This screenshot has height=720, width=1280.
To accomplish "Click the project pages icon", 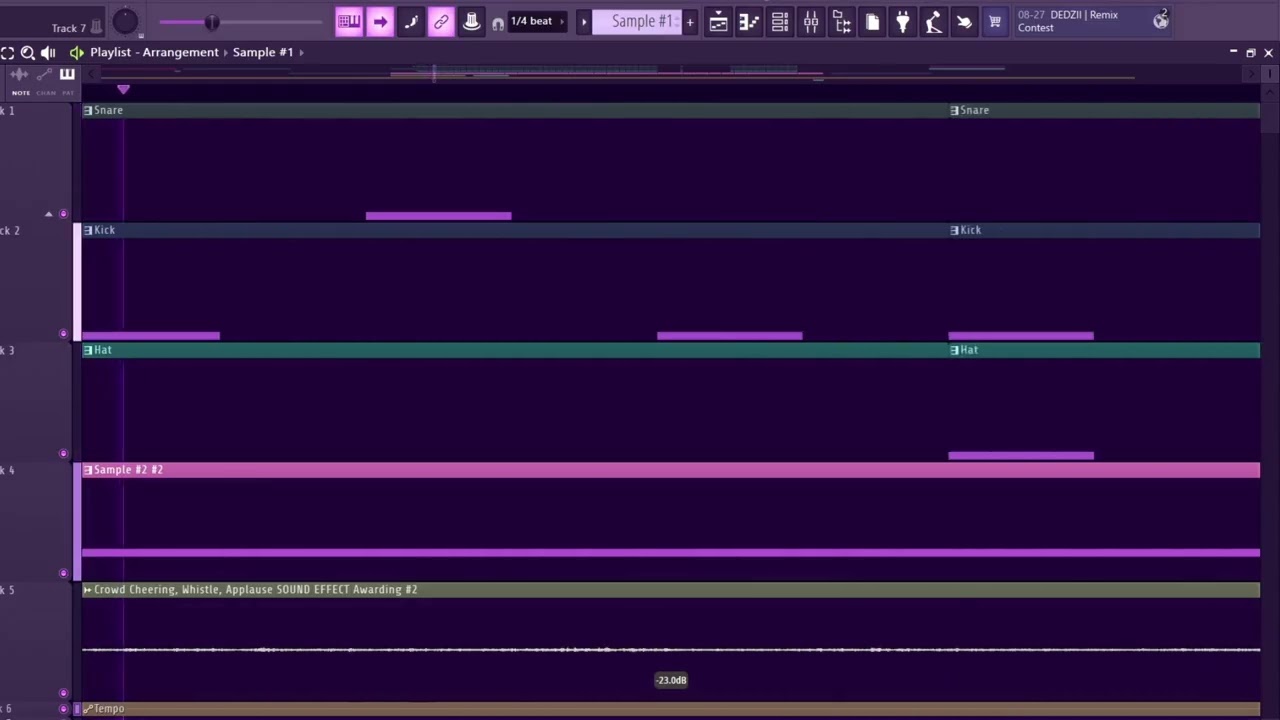I will click(x=872, y=21).
